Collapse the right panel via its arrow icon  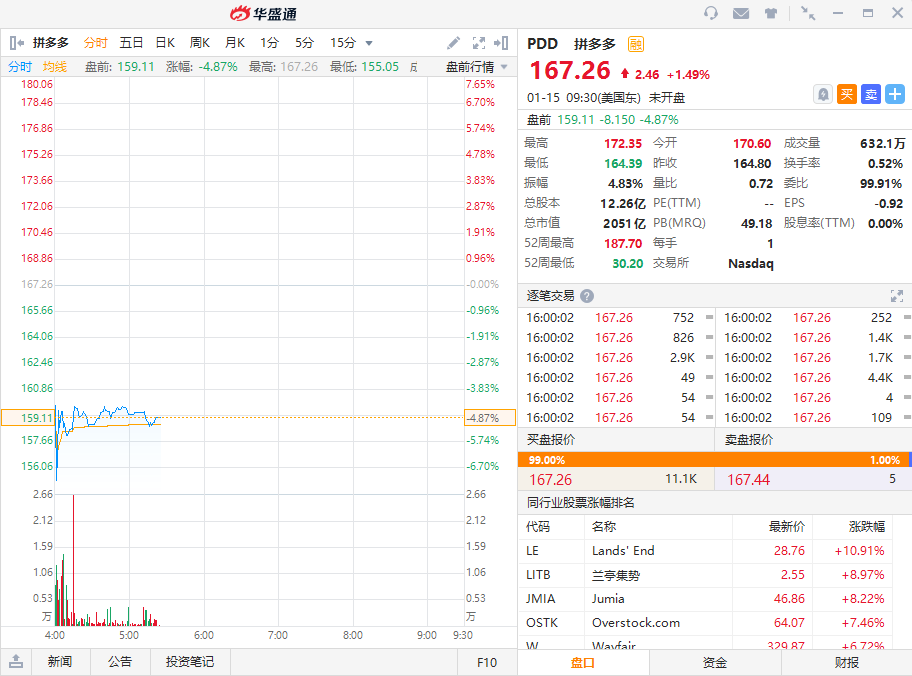(501, 42)
